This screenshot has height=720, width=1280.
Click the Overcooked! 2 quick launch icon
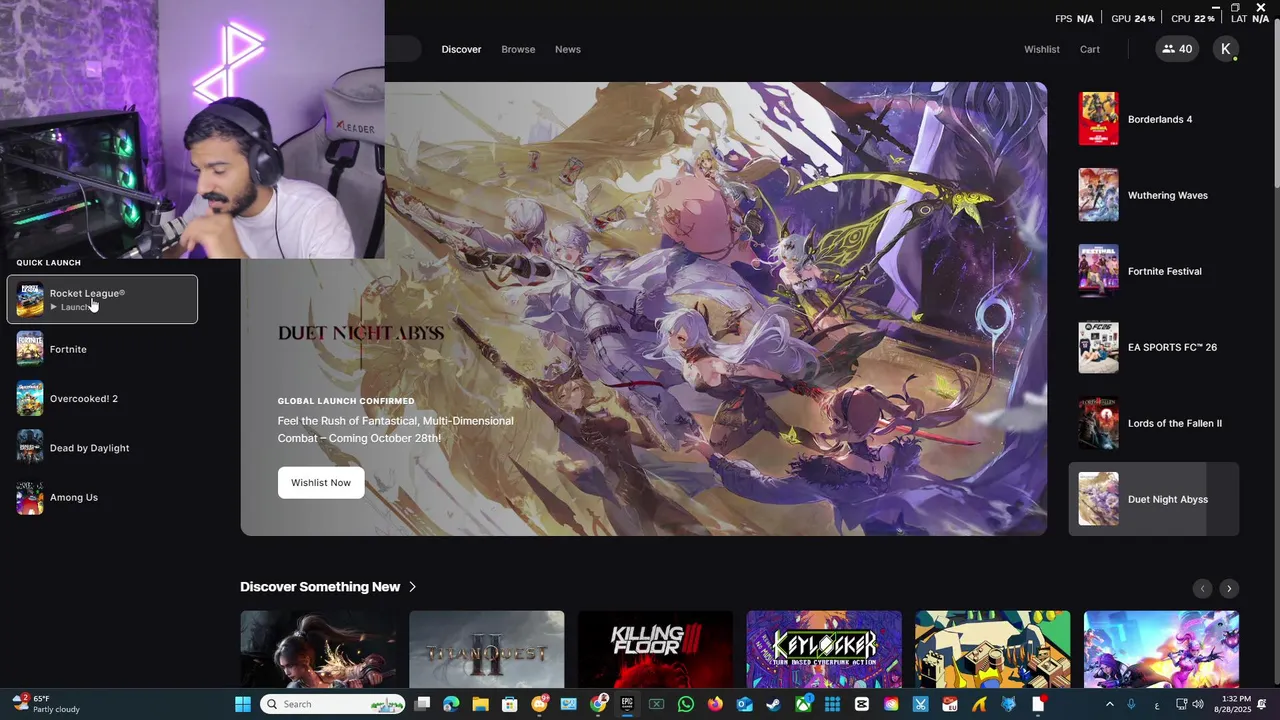[x=30, y=398]
